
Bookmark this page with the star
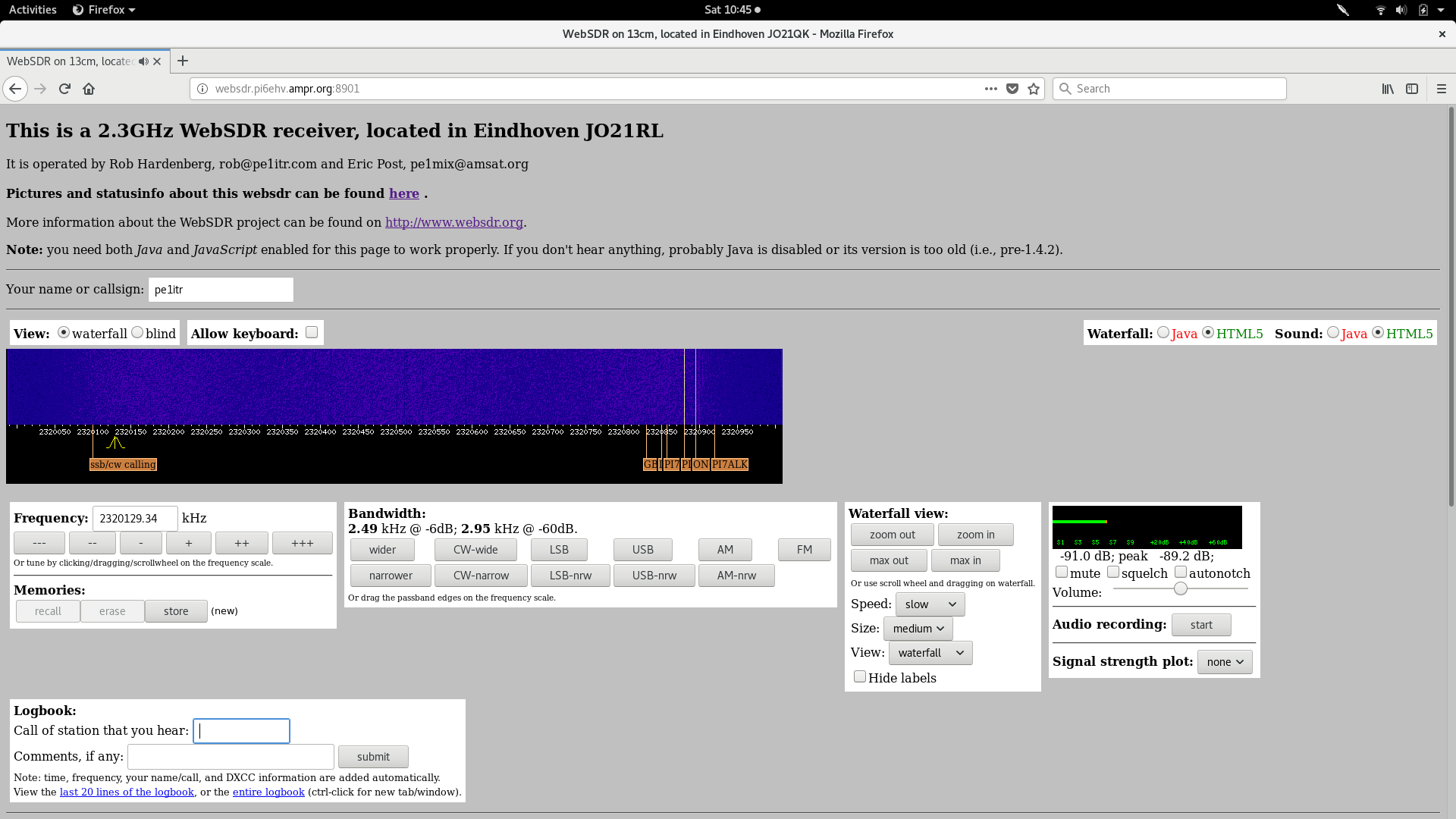pyautogui.click(x=1033, y=89)
